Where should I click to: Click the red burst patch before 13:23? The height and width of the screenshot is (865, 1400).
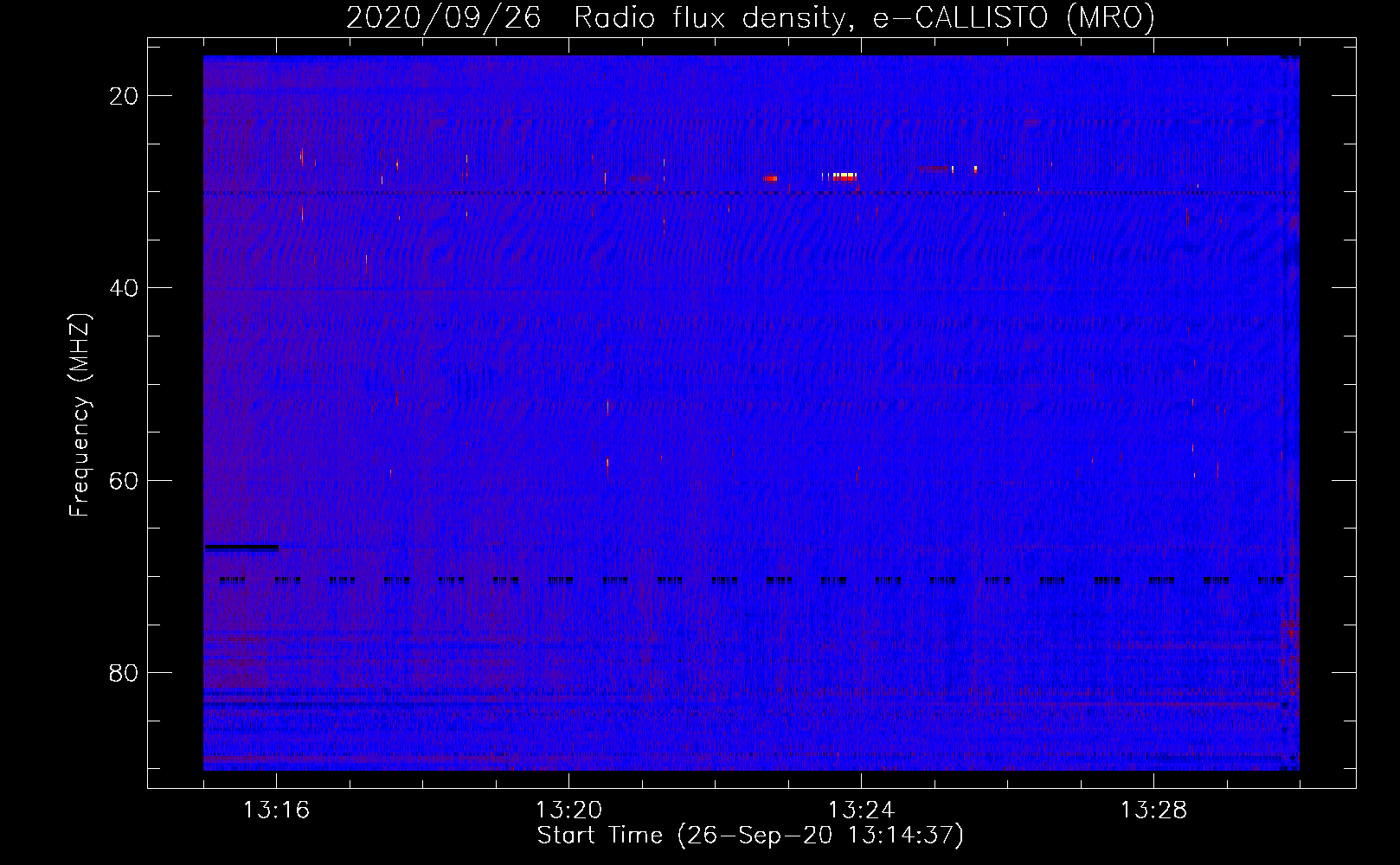[770, 178]
